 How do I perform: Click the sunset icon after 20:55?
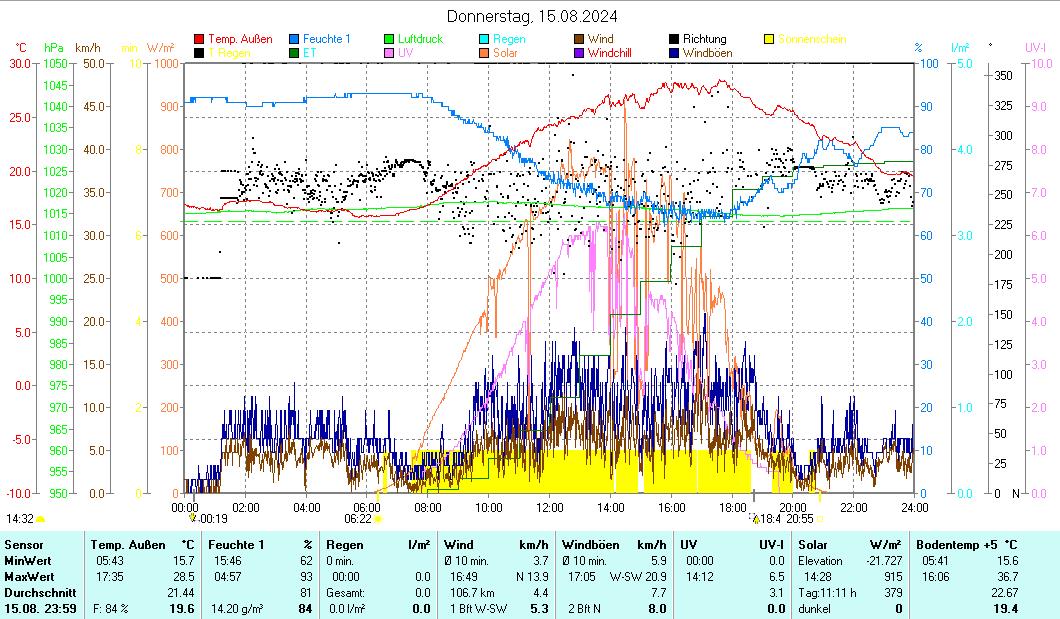point(819,519)
